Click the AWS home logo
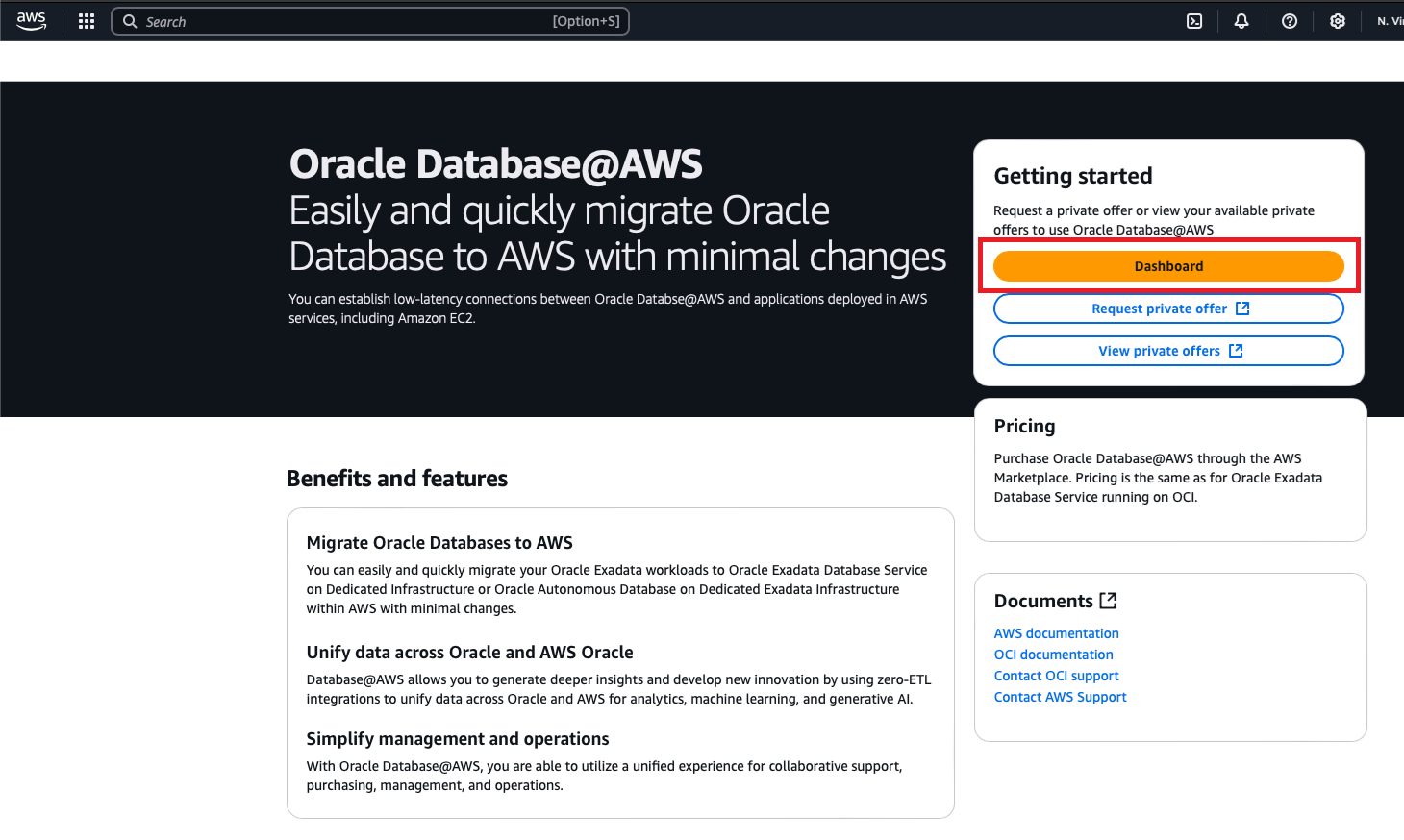 (x=31, y=20)
